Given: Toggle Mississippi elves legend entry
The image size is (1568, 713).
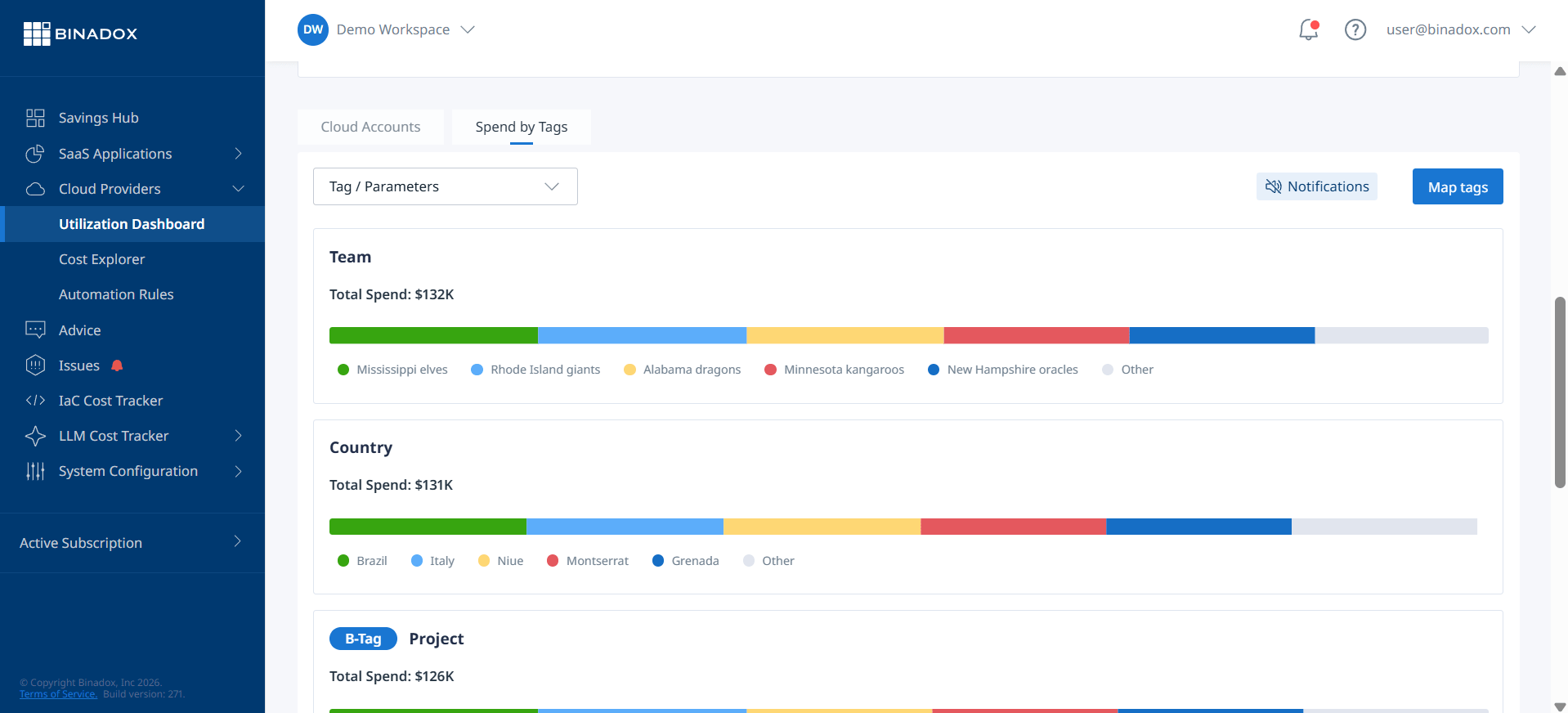Looking at the screenshot, I should (x=392, y=370).
